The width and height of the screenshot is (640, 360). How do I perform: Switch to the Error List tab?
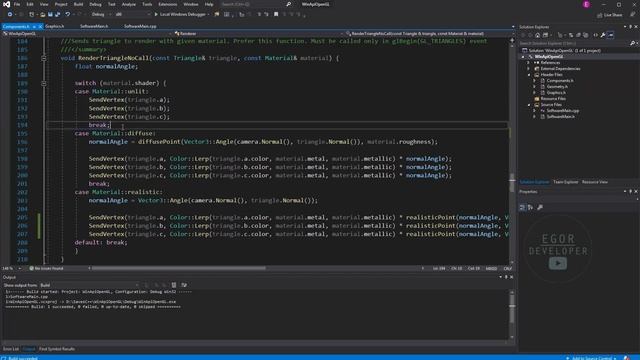(x=11, y=349)
